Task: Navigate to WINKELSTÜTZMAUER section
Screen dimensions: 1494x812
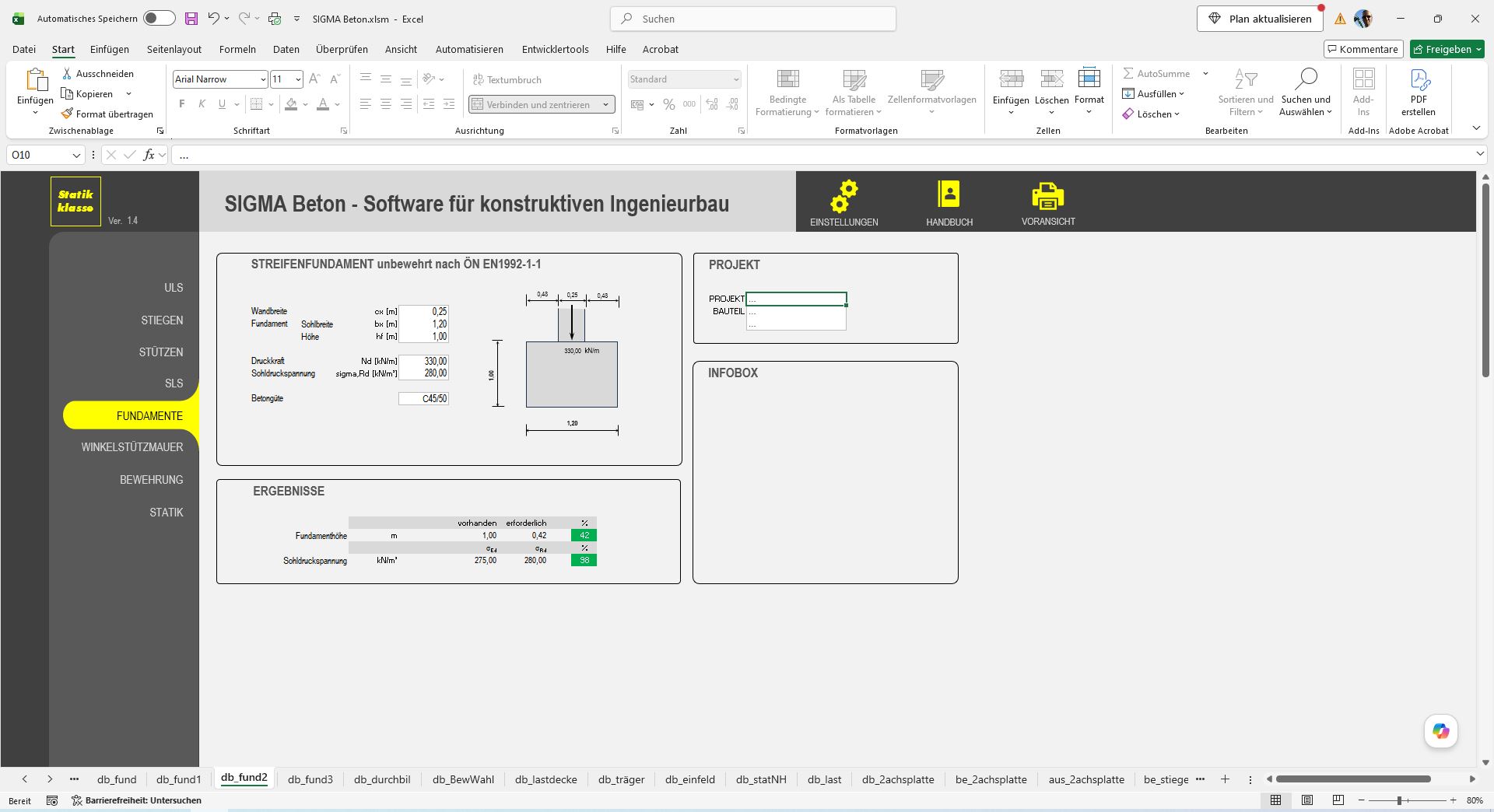Action: click(x=132, y=447)
